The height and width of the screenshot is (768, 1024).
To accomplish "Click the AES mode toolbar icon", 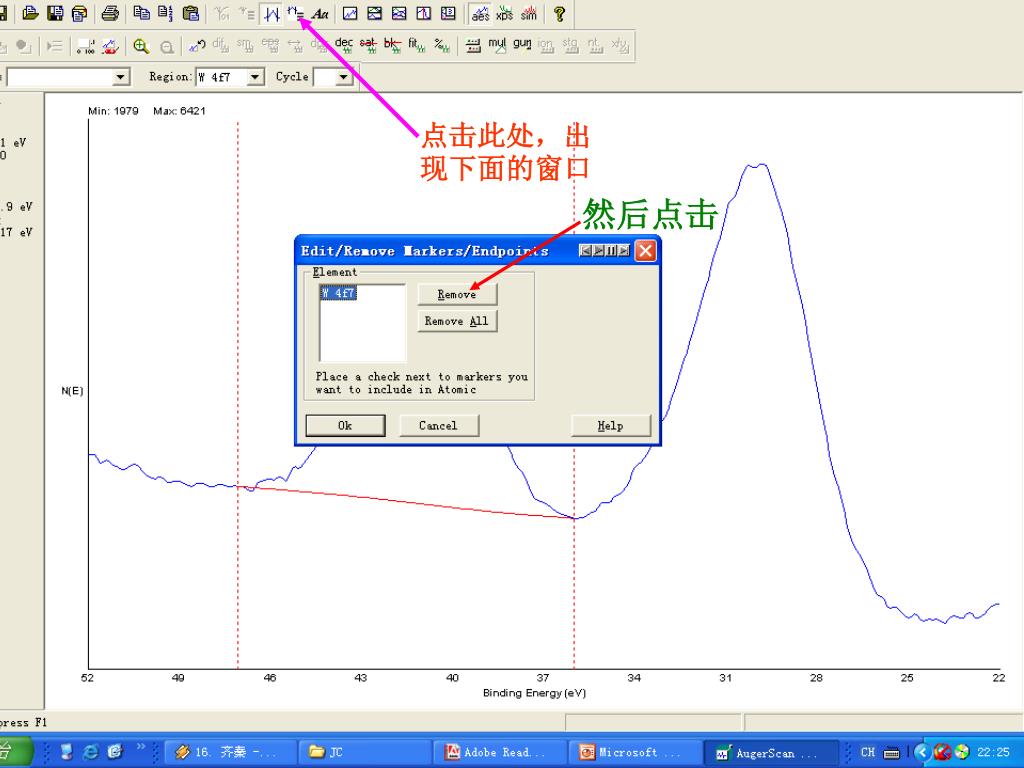I will coord(481,14).
